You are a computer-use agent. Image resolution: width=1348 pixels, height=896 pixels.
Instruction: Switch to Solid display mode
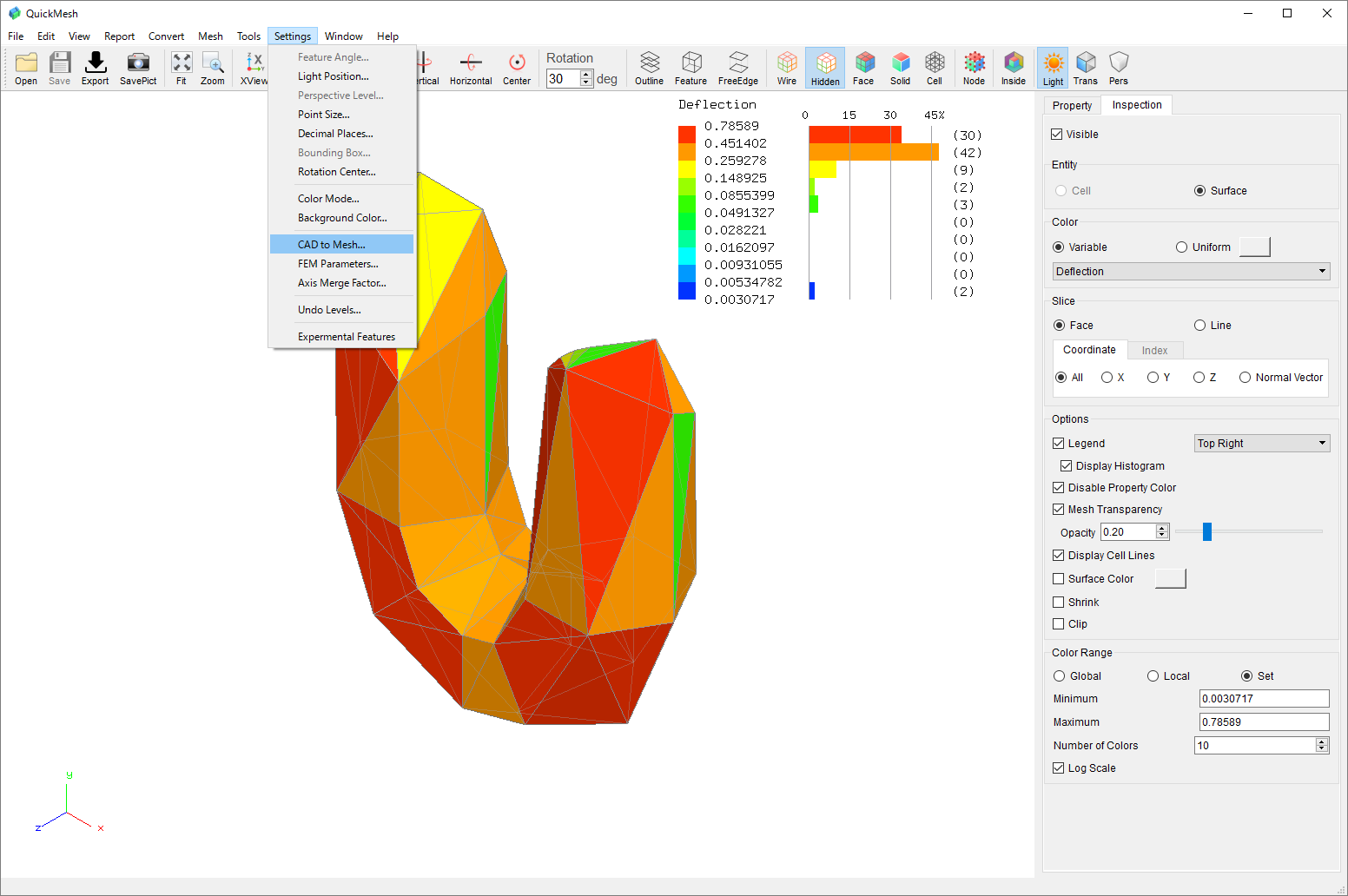[x=901, y=68]
